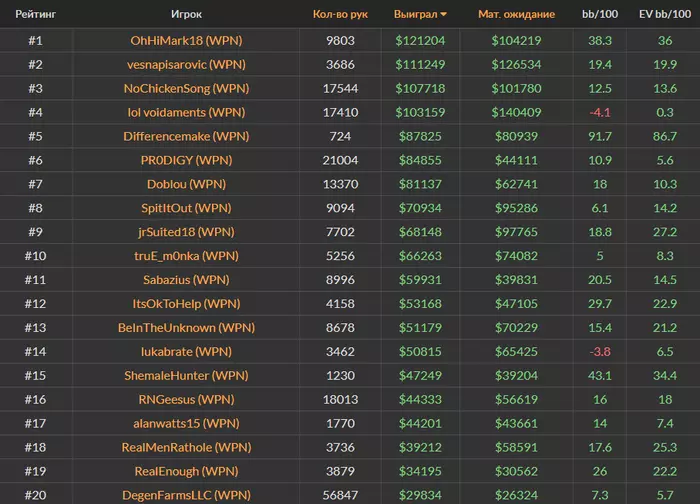The width and height of the screenshot is (700, 504).
Task: Open player alanwatts15 (WPN)
Action: [186, 423]
